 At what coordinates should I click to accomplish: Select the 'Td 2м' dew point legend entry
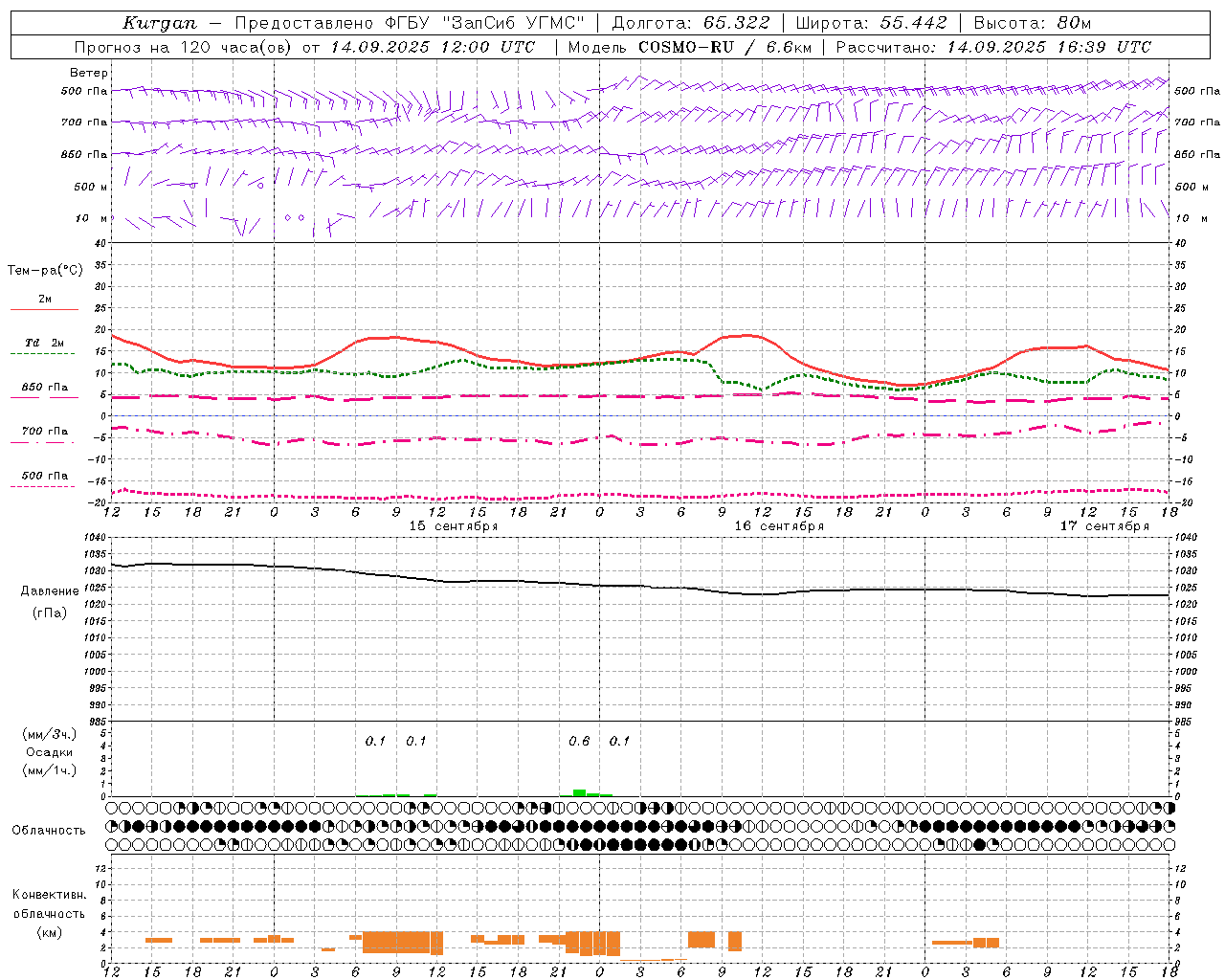click(45, 343)
